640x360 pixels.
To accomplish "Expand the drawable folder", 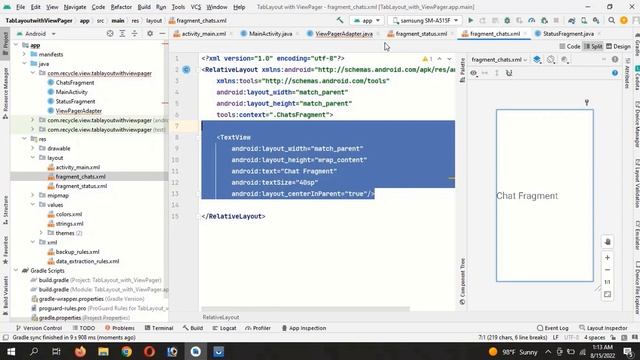I will coord(33,148).
